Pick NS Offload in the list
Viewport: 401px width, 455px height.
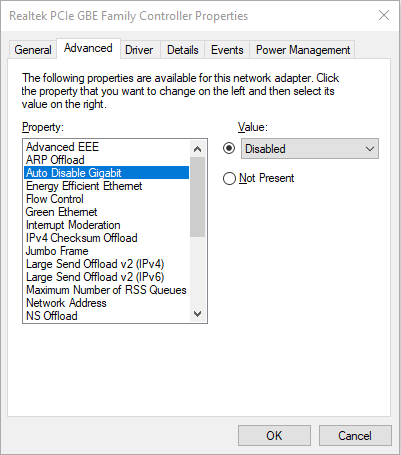[x=107, y=316]
